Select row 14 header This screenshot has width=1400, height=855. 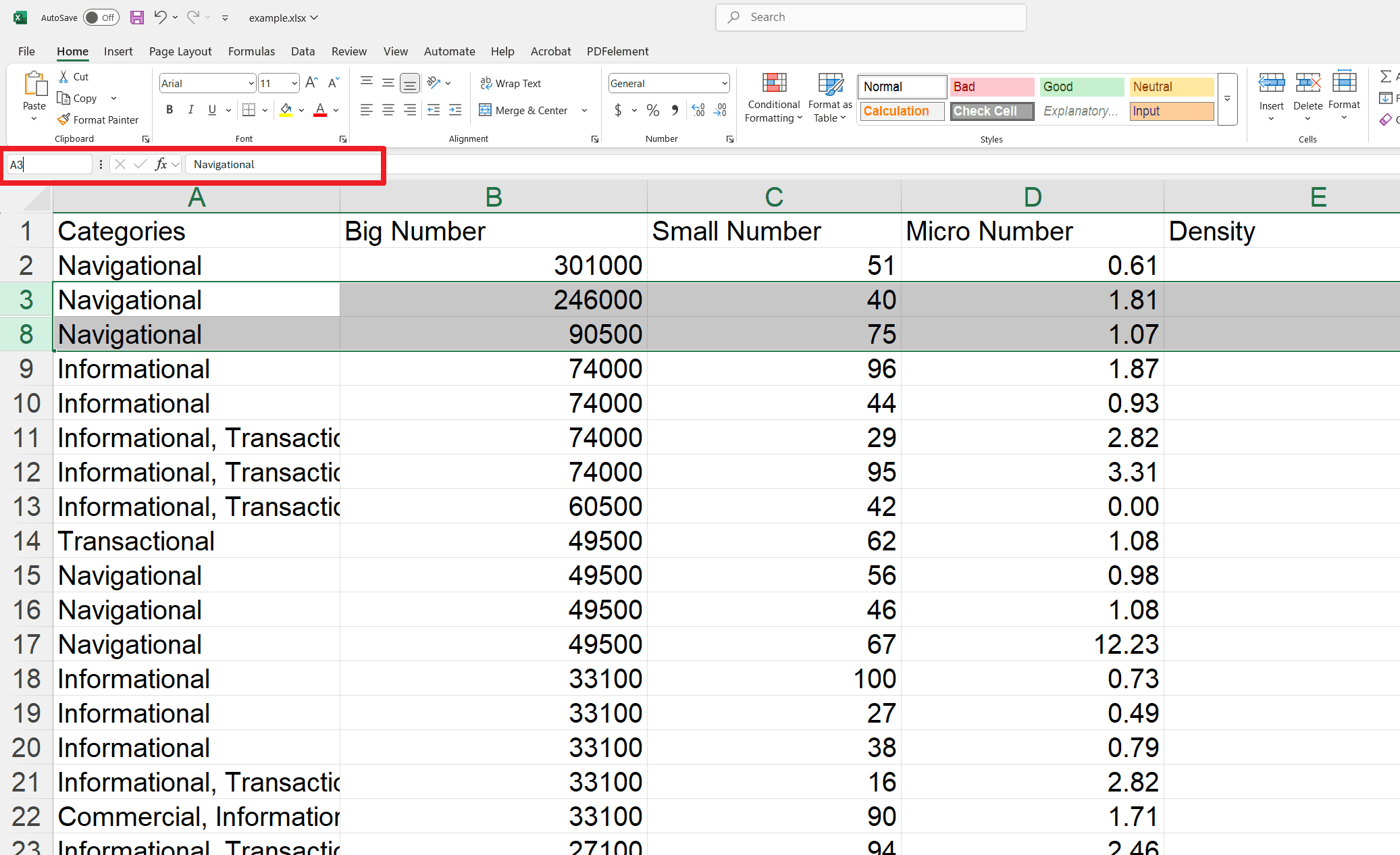(x=26, y=541)
